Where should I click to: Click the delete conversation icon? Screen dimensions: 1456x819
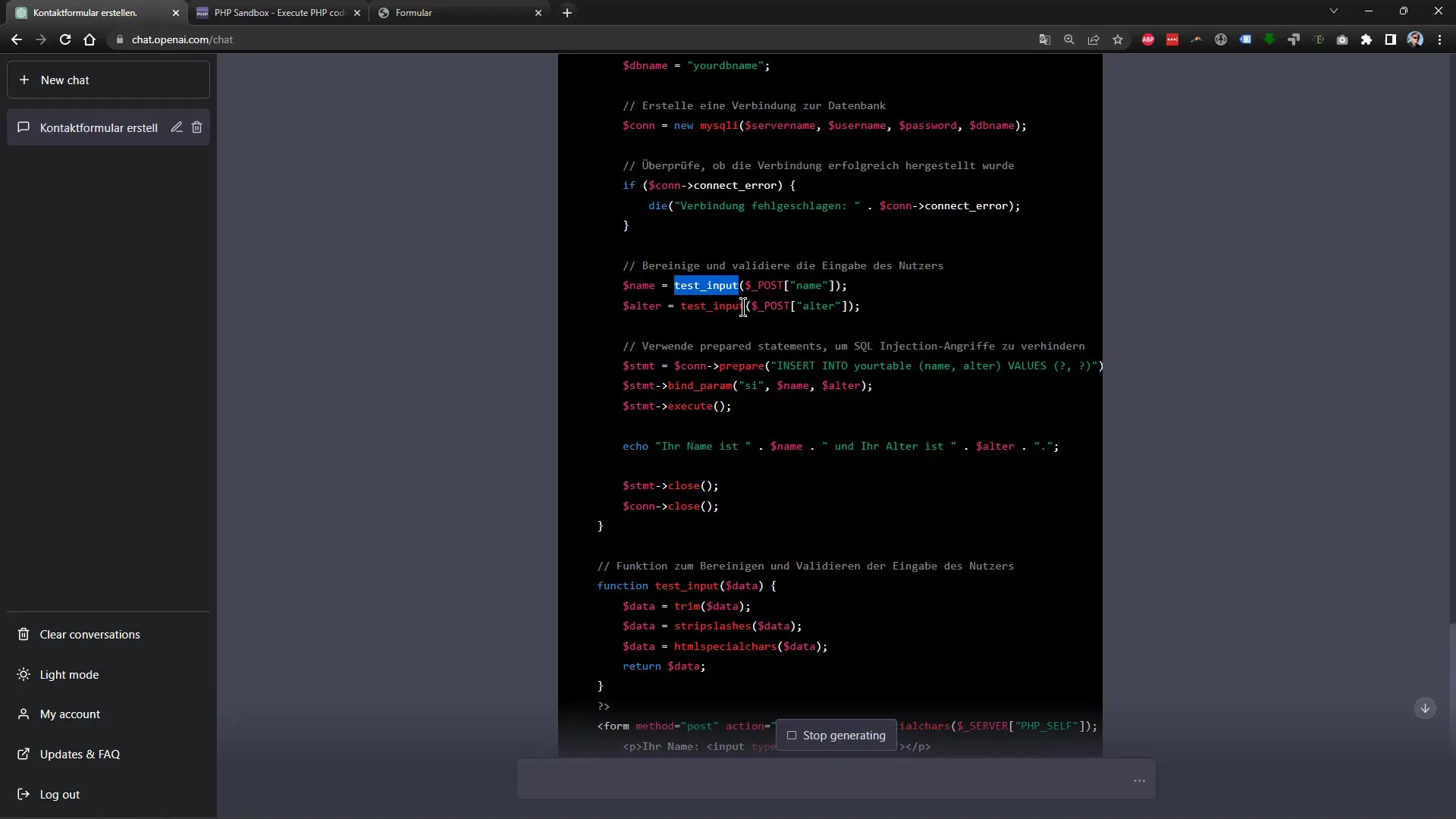tap(197, 127)
